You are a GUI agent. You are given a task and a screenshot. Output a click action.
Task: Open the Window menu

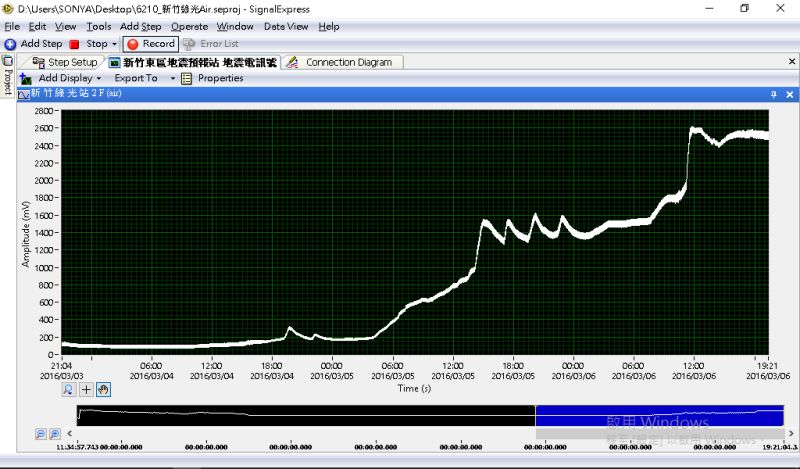[x=235, y=27]
